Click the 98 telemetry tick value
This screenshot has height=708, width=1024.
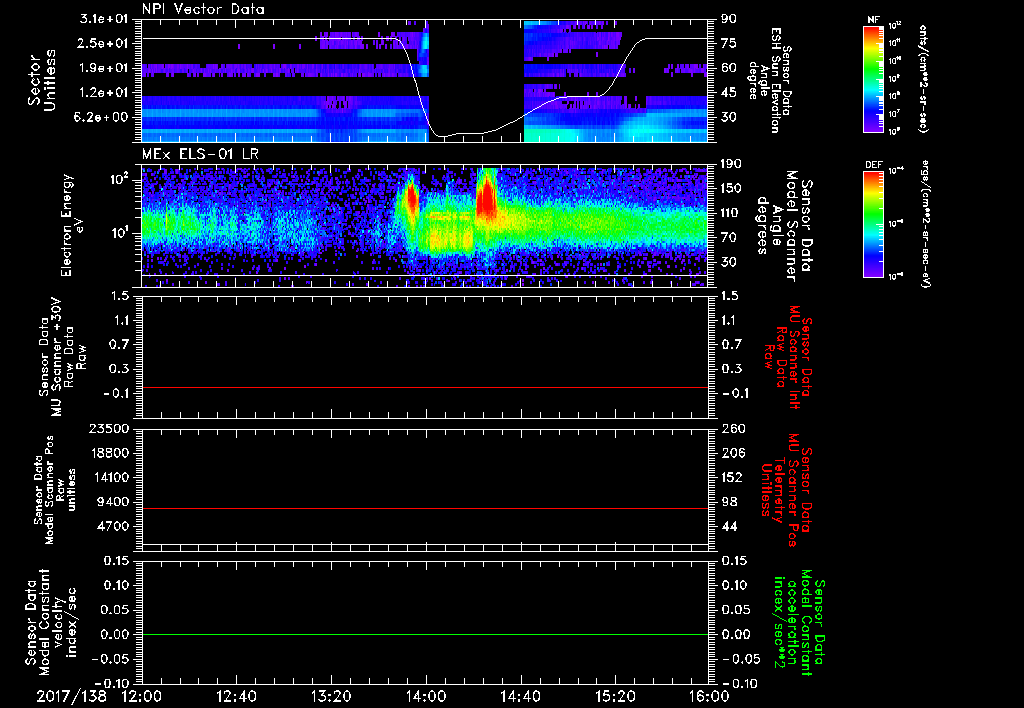point(729,502)
